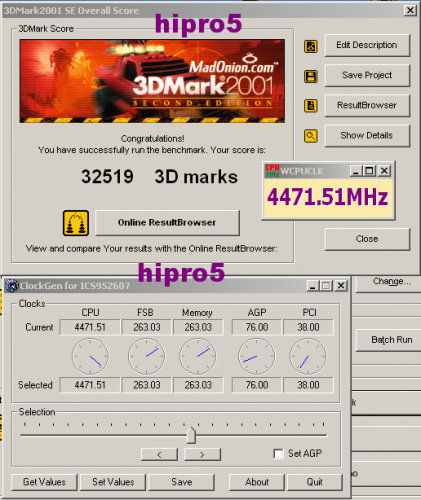Open the About button in ClockGen
421x500 pixels.
pos(257,482)
